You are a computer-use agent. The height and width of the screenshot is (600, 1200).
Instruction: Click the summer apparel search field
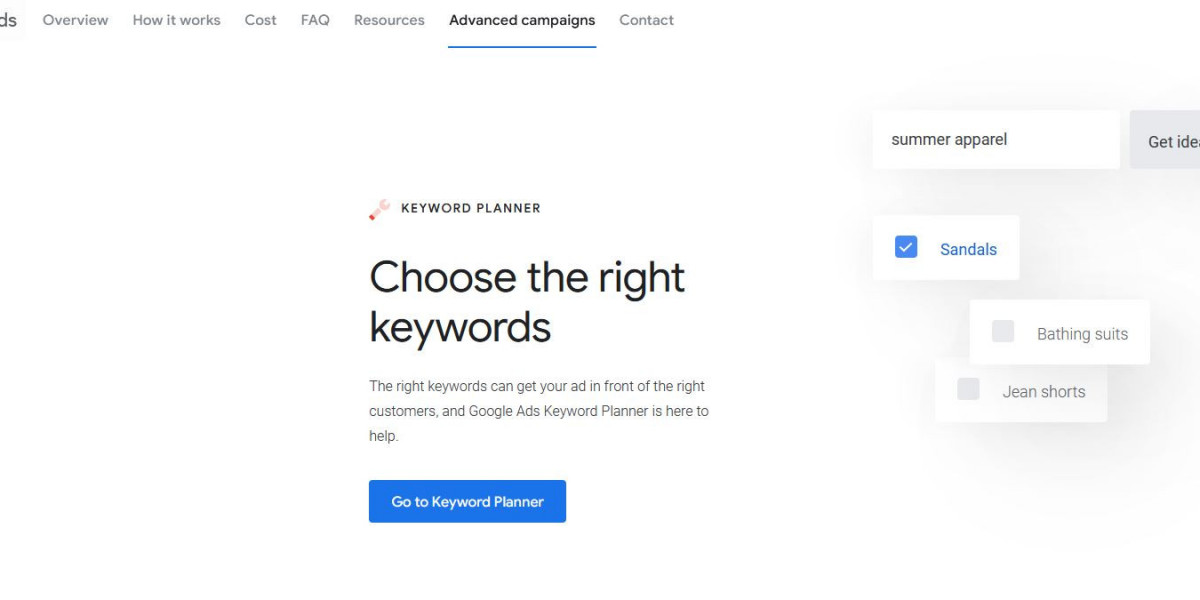pyautogui.click(x=995, y=140)
